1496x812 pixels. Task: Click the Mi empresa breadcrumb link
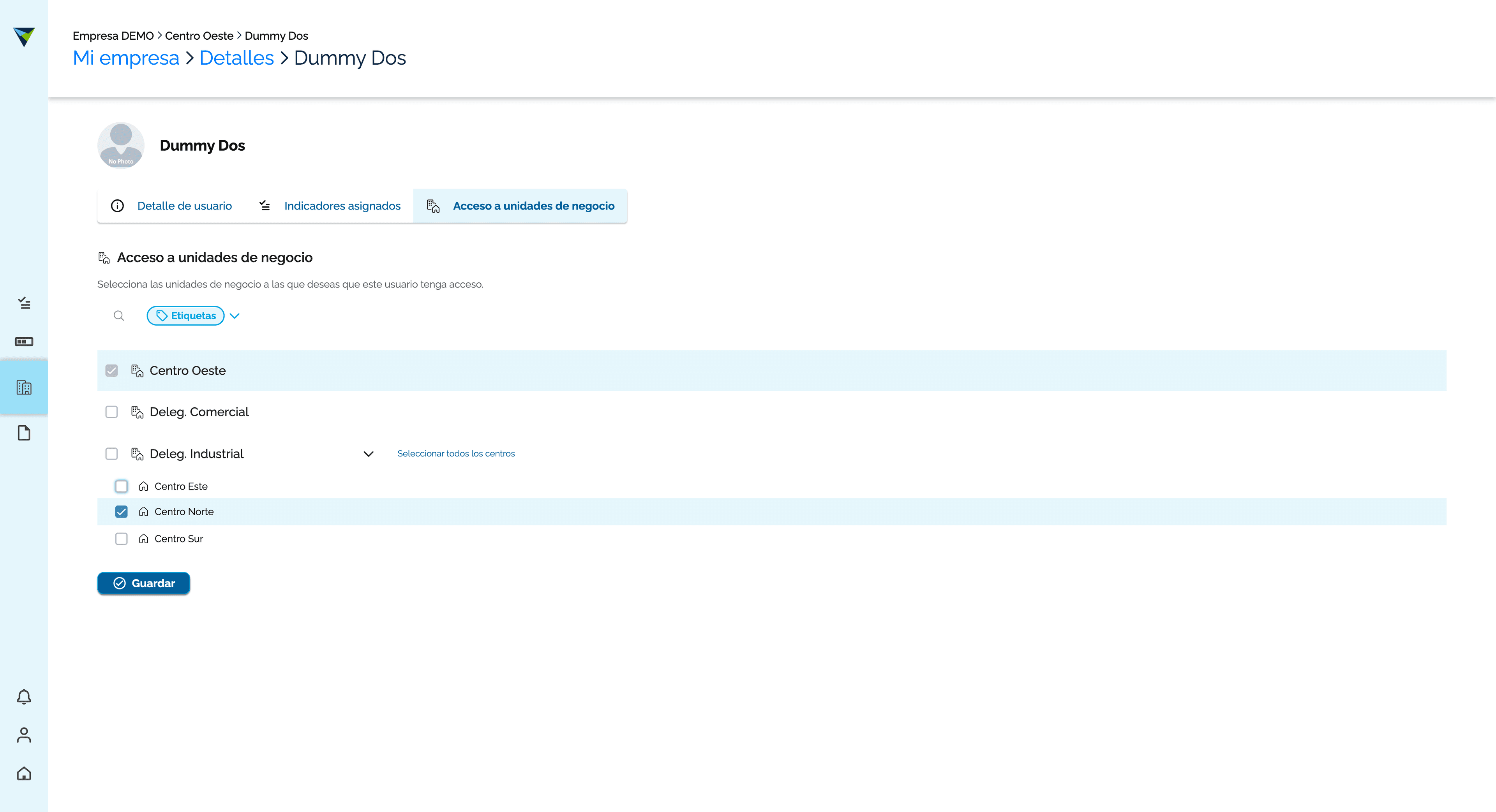(126, 58)
